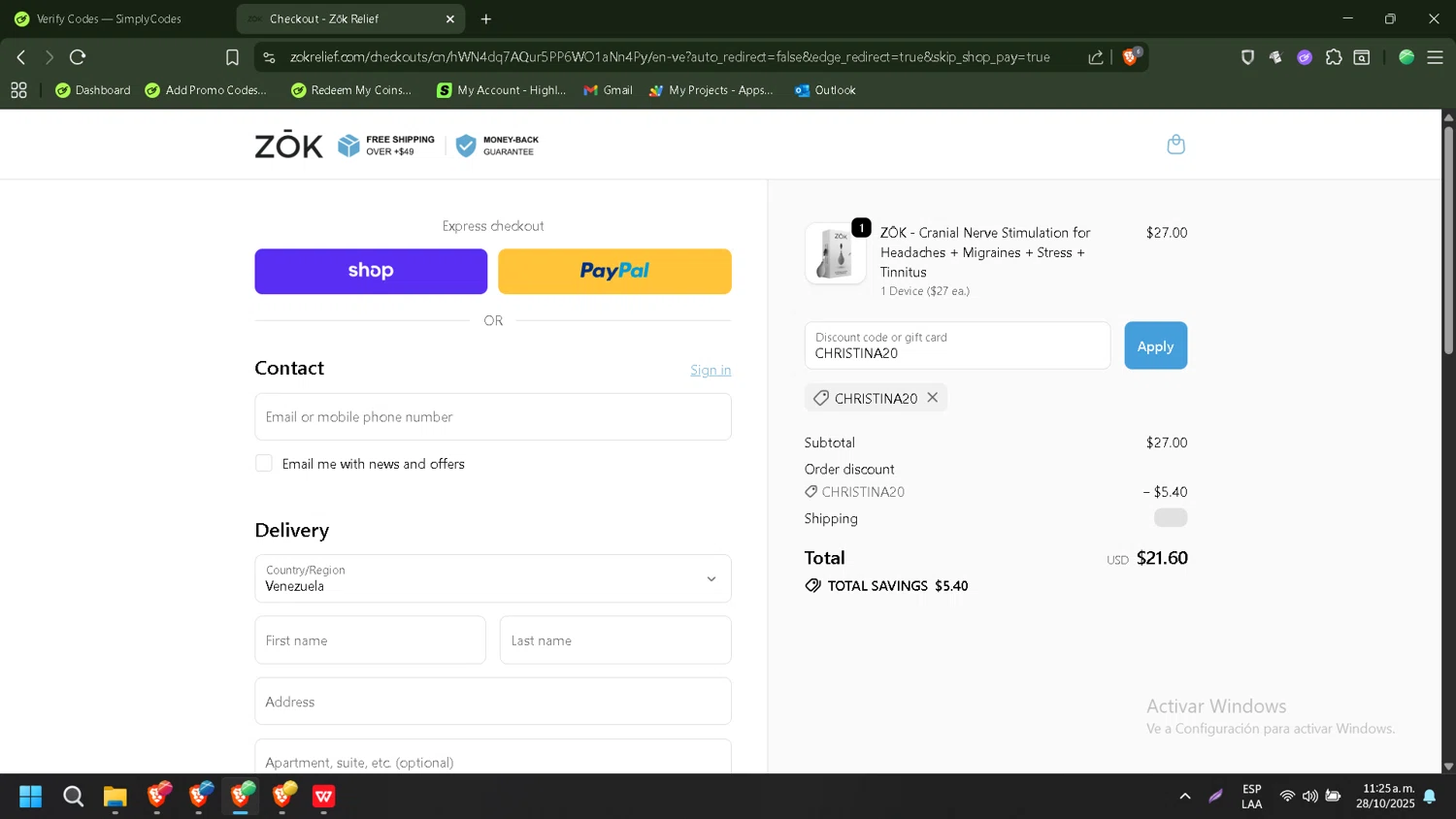
Task: Click the share page icon in address bar
Action: (1096, 57)
